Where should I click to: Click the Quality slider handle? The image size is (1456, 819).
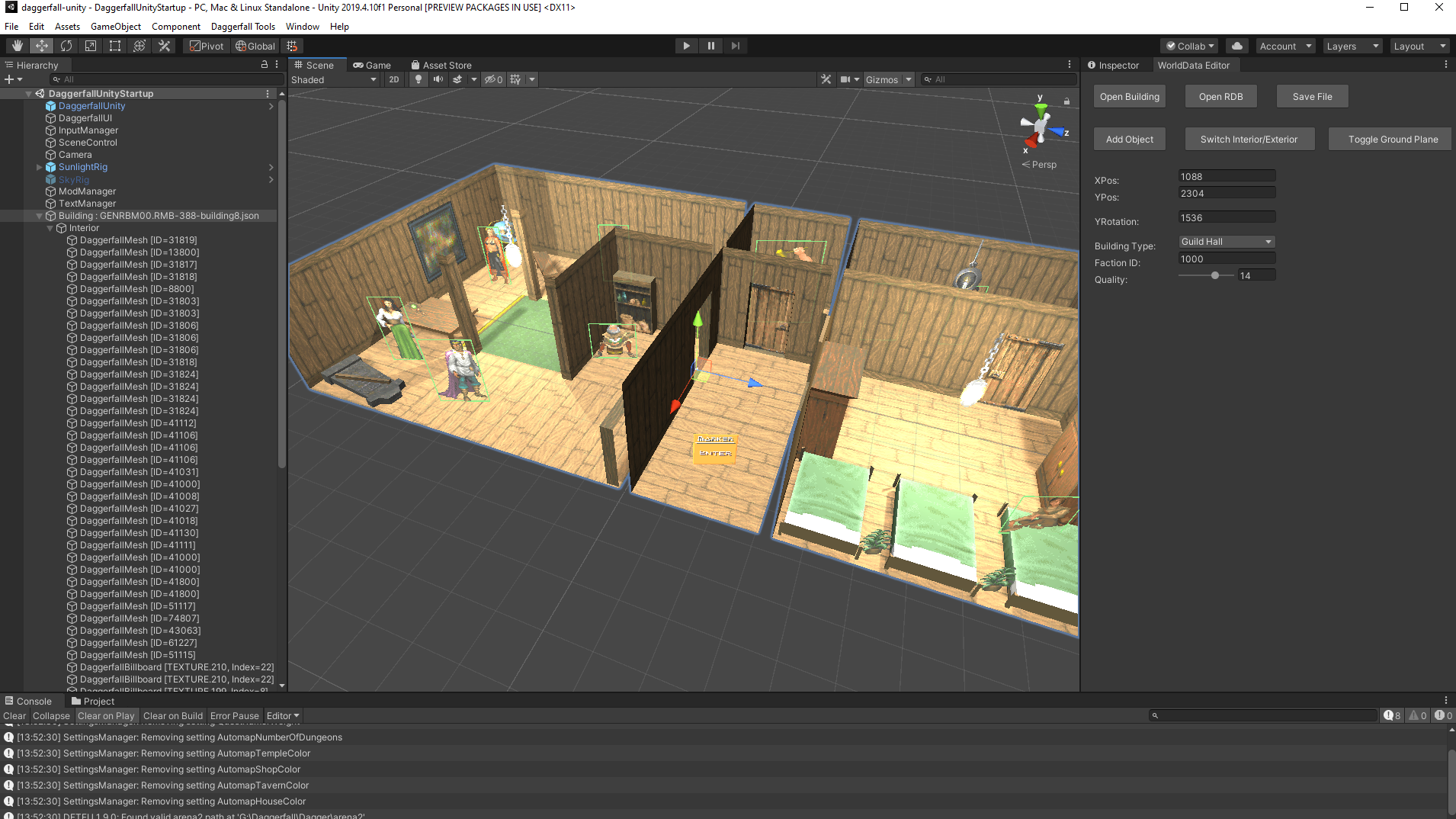[x=1215, y=275]
